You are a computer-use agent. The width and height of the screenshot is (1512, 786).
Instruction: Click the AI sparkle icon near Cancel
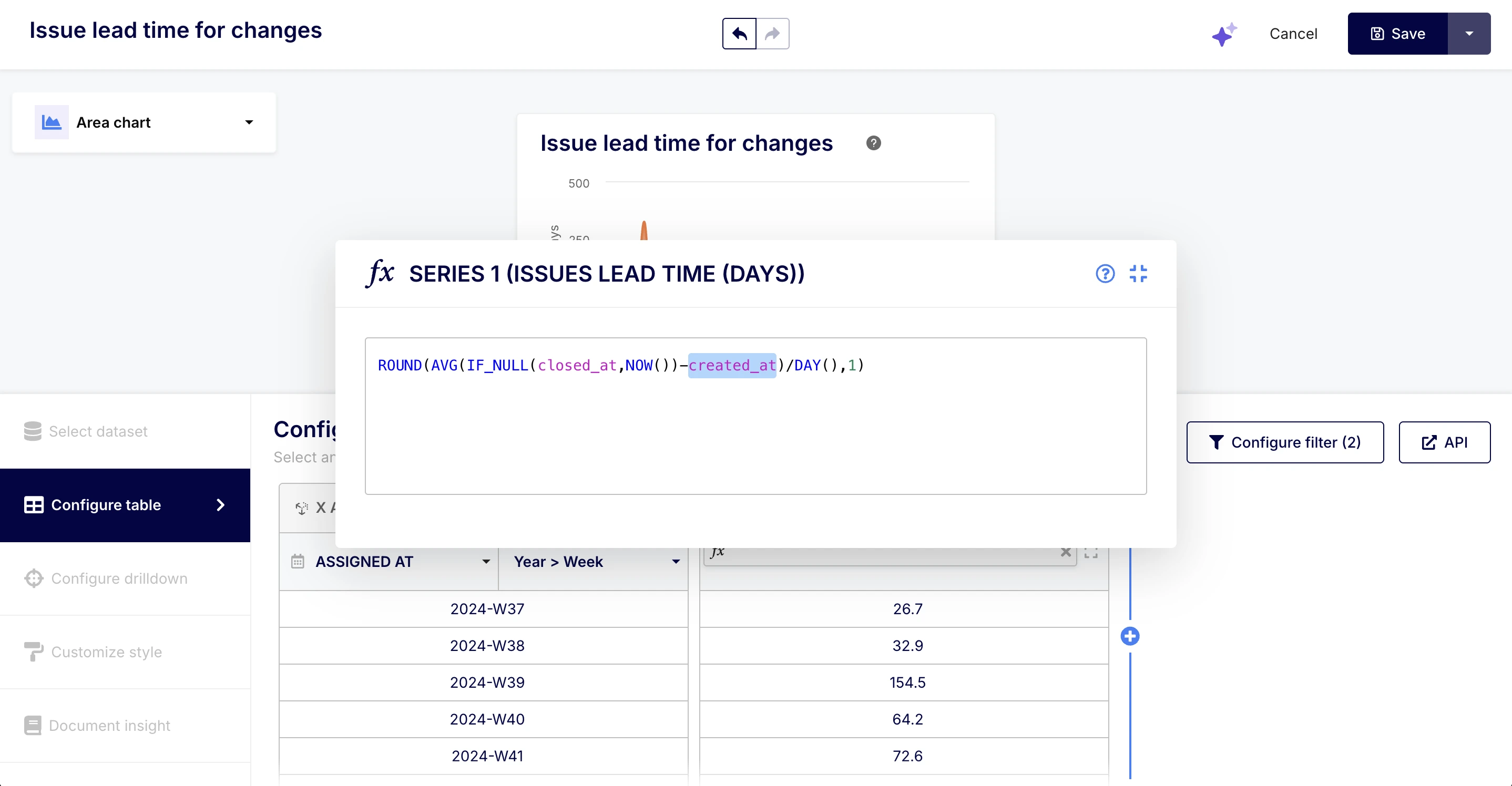pyautogui.click(x=1224, y=34)
